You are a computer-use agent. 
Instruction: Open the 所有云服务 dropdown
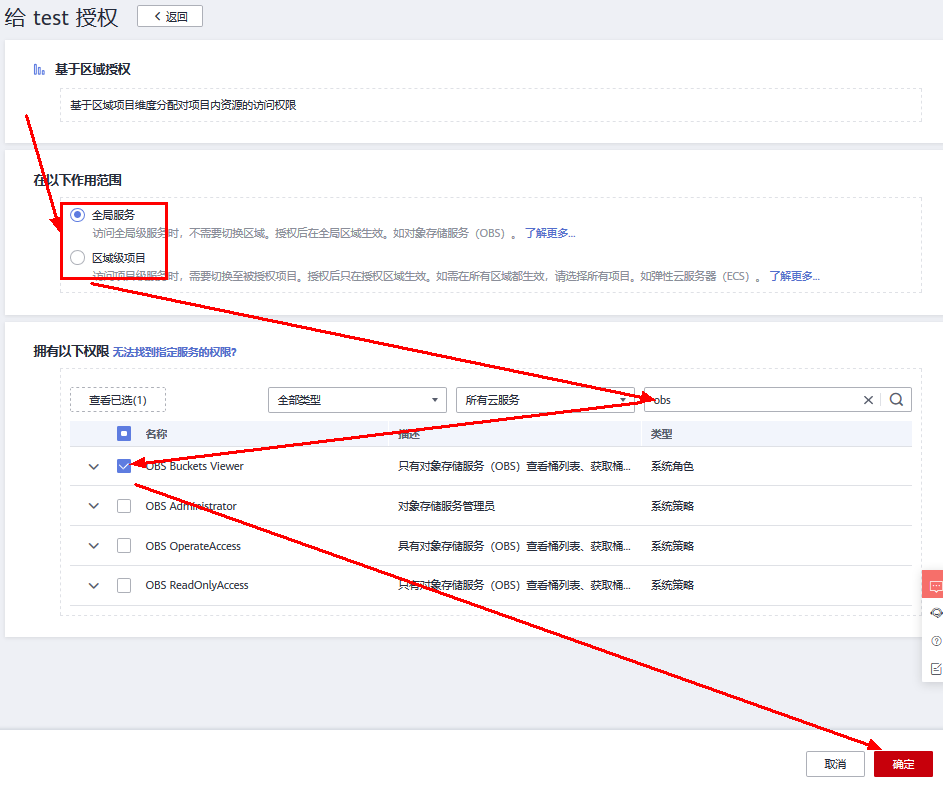[x=545, y=400]
